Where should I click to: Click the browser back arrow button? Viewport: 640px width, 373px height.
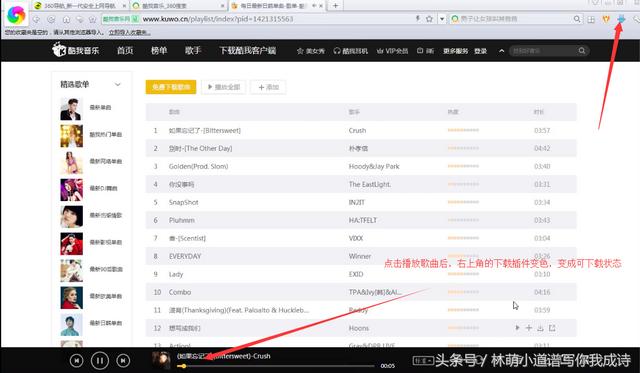click(x=36, y=19)
